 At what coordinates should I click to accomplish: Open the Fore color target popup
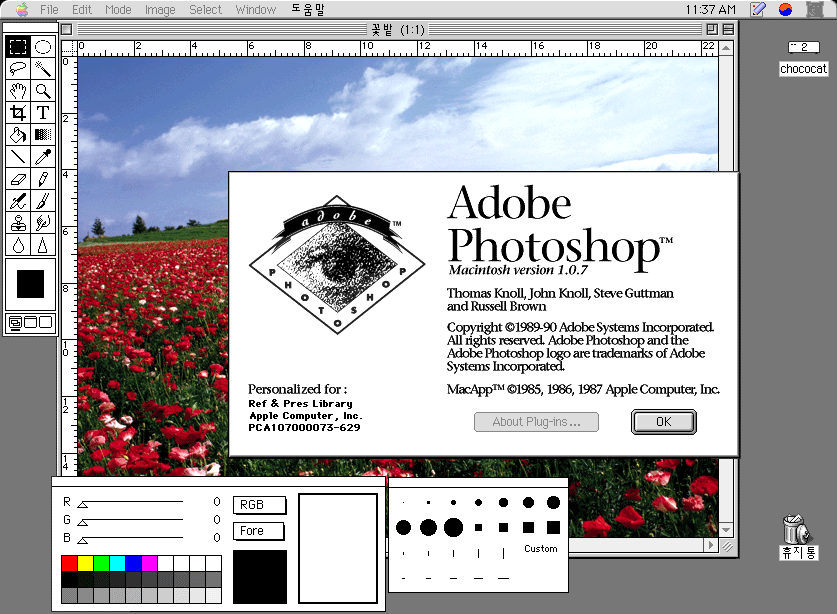259,531
